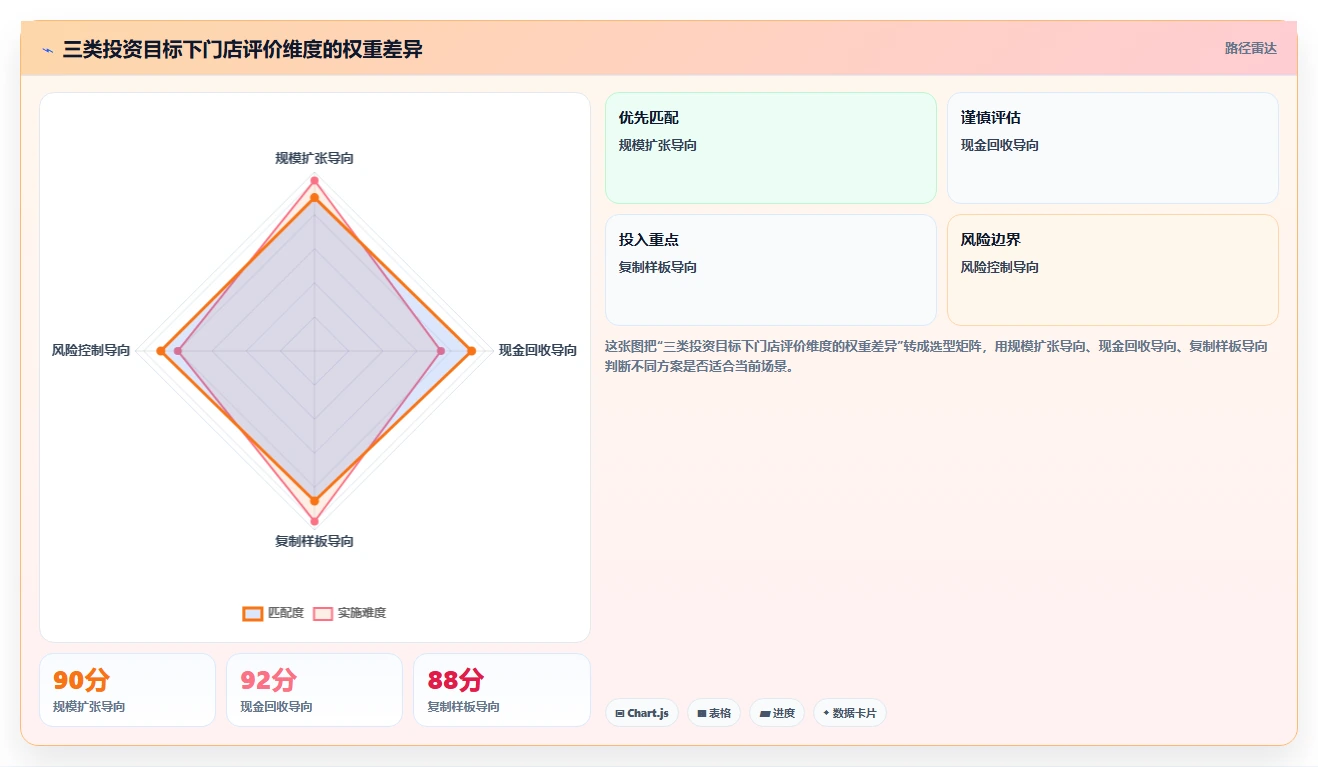Click the orange data point at 风险控制导向 axis
This screenshot has height=767, width=1318.
tap(161, 350)
